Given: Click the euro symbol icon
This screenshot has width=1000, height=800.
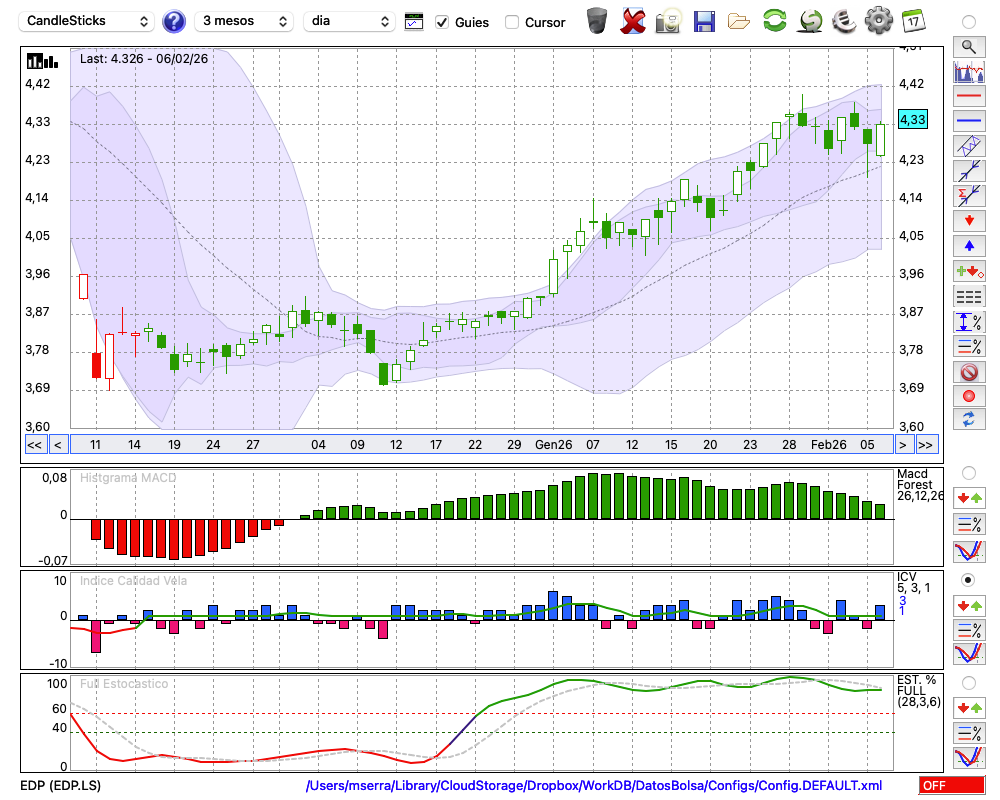Looking at the screenshot, I should tap(844, 21).
